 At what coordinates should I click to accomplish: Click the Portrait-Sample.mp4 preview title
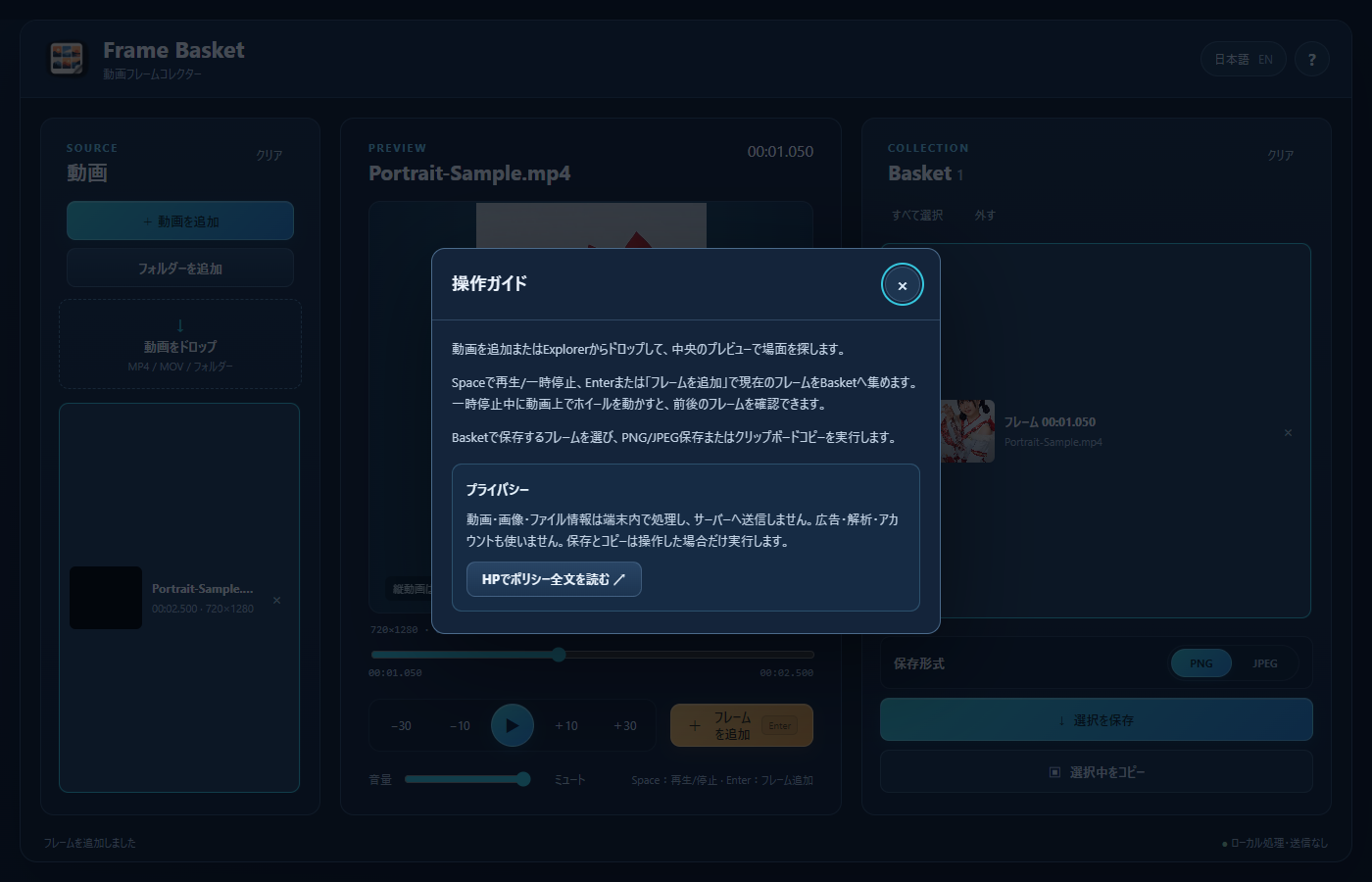[x=469, y=173]
